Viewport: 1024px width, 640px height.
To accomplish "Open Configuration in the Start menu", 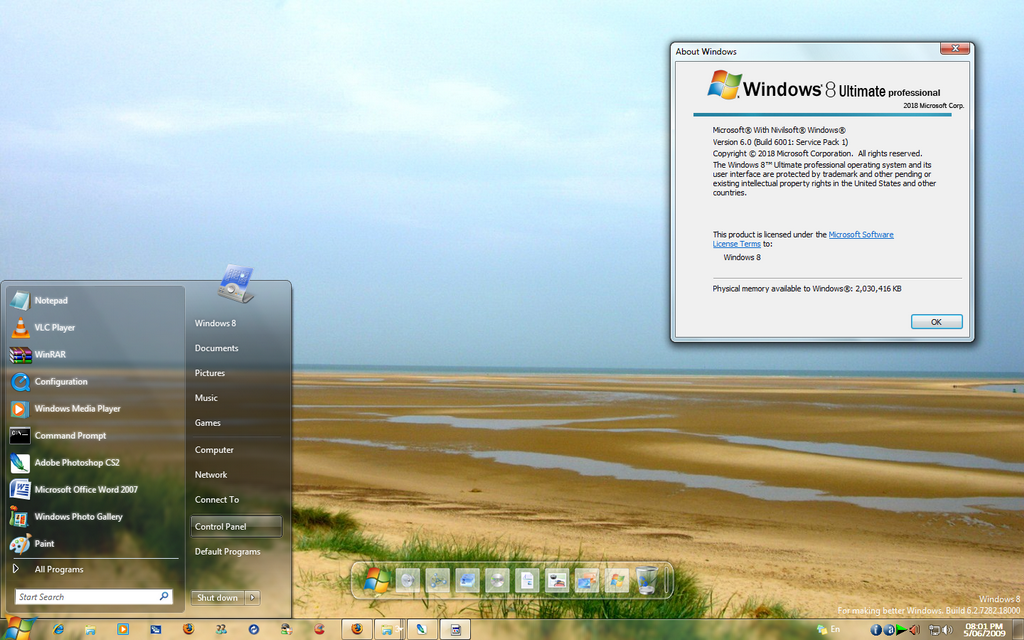I will pyautogui.click(x=94, y=381).
